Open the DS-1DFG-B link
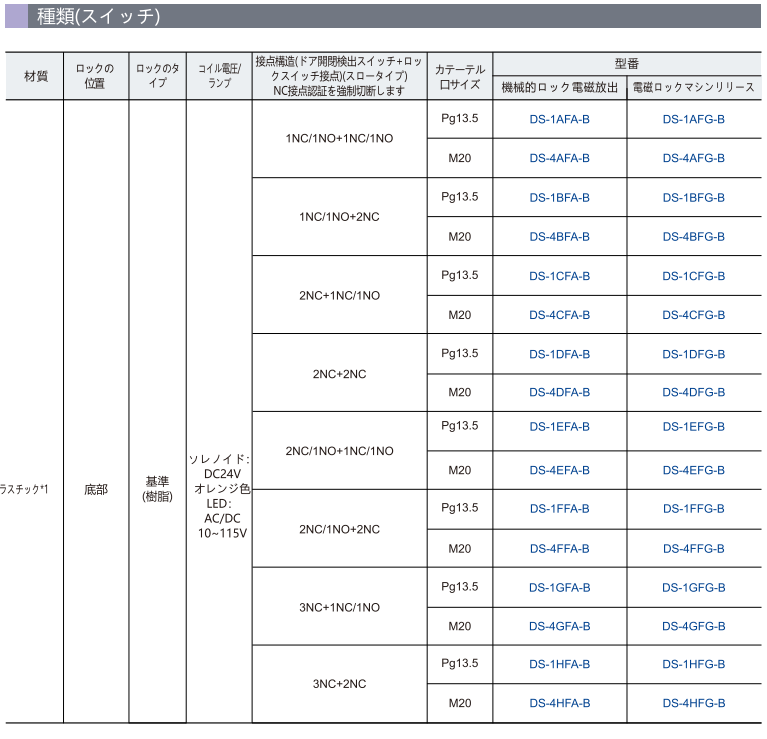Image resolution: width=767 pixels, height=739 pixels. click(693, 354)
